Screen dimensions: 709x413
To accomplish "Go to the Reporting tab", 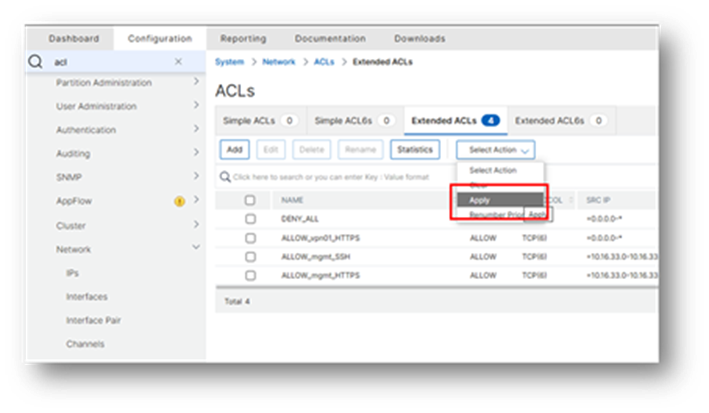I will coord(243,38).
